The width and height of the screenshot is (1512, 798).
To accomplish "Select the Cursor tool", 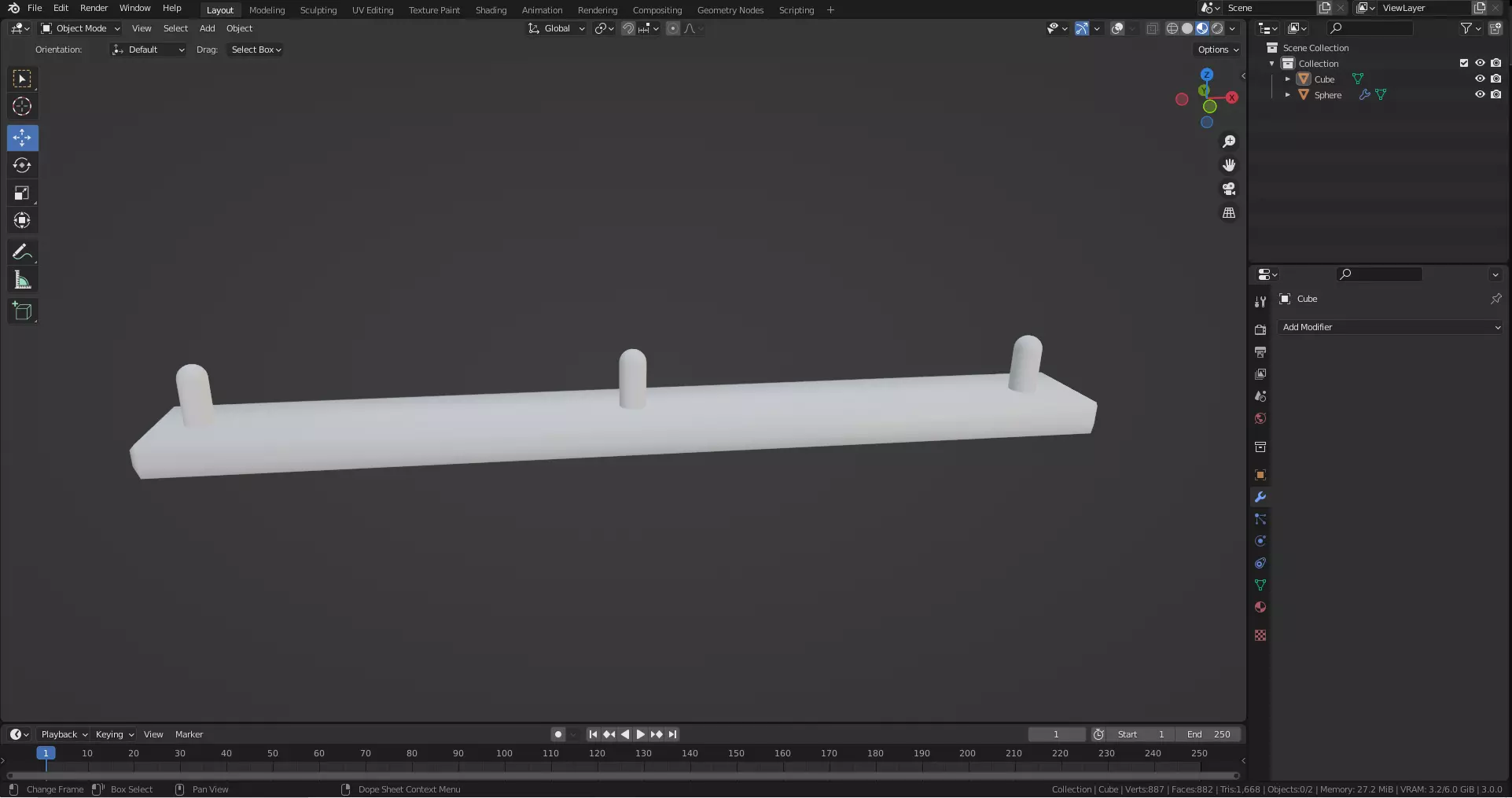I will click(x=22, y=106).
